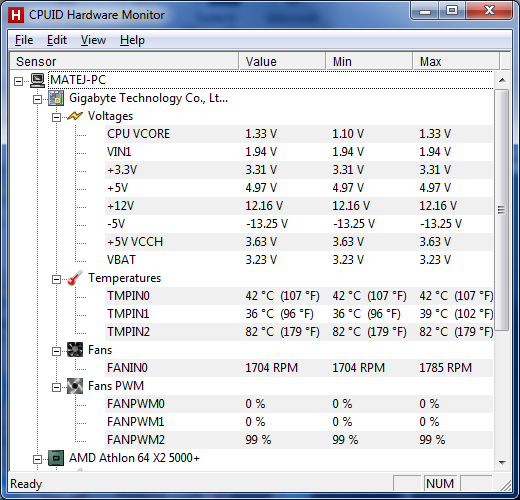The height and width of the screenshot is (500, 520).
Task: Open the File menu
Action: click(24, 40)
